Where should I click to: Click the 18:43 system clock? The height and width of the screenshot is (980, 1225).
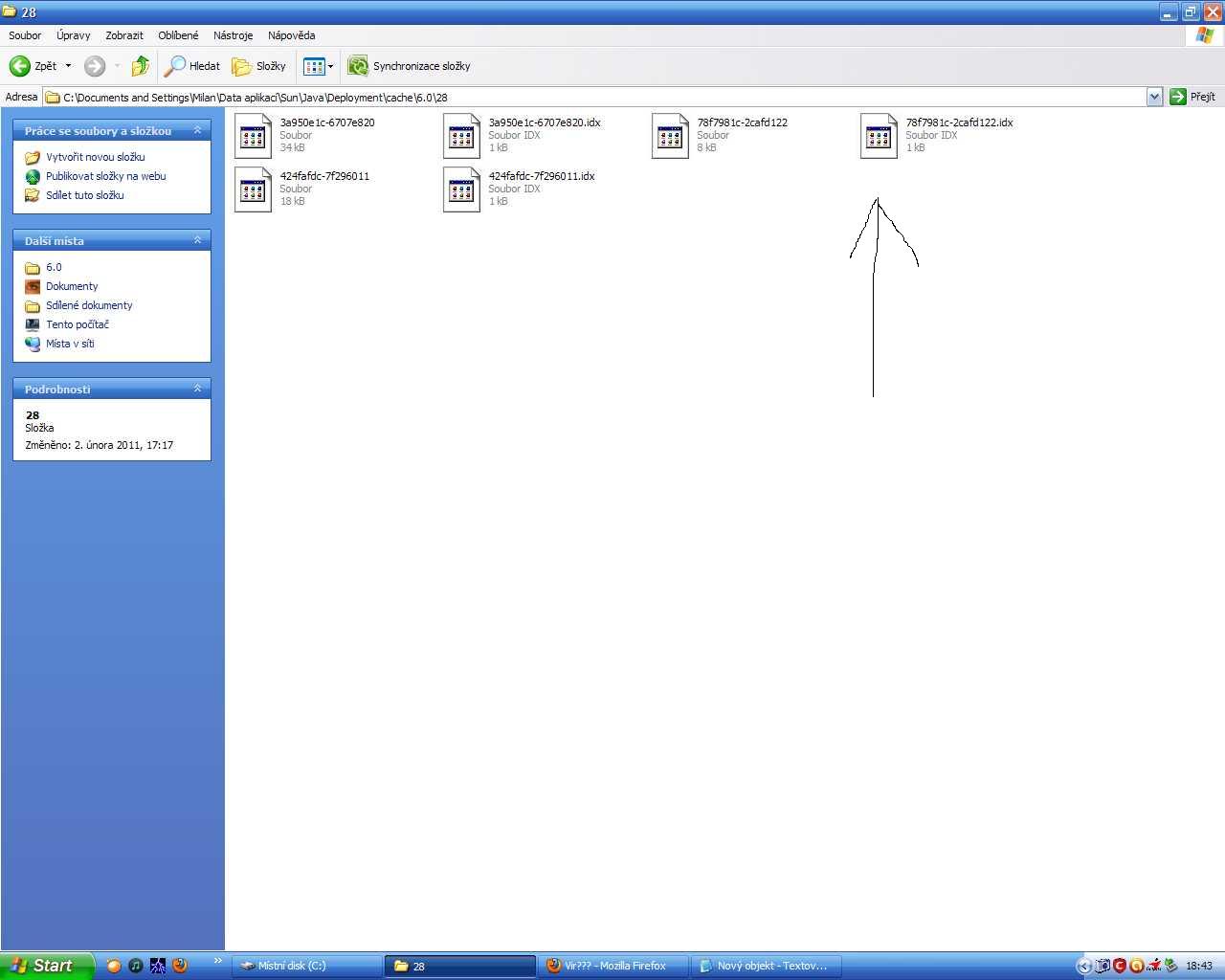point(1199,966)
